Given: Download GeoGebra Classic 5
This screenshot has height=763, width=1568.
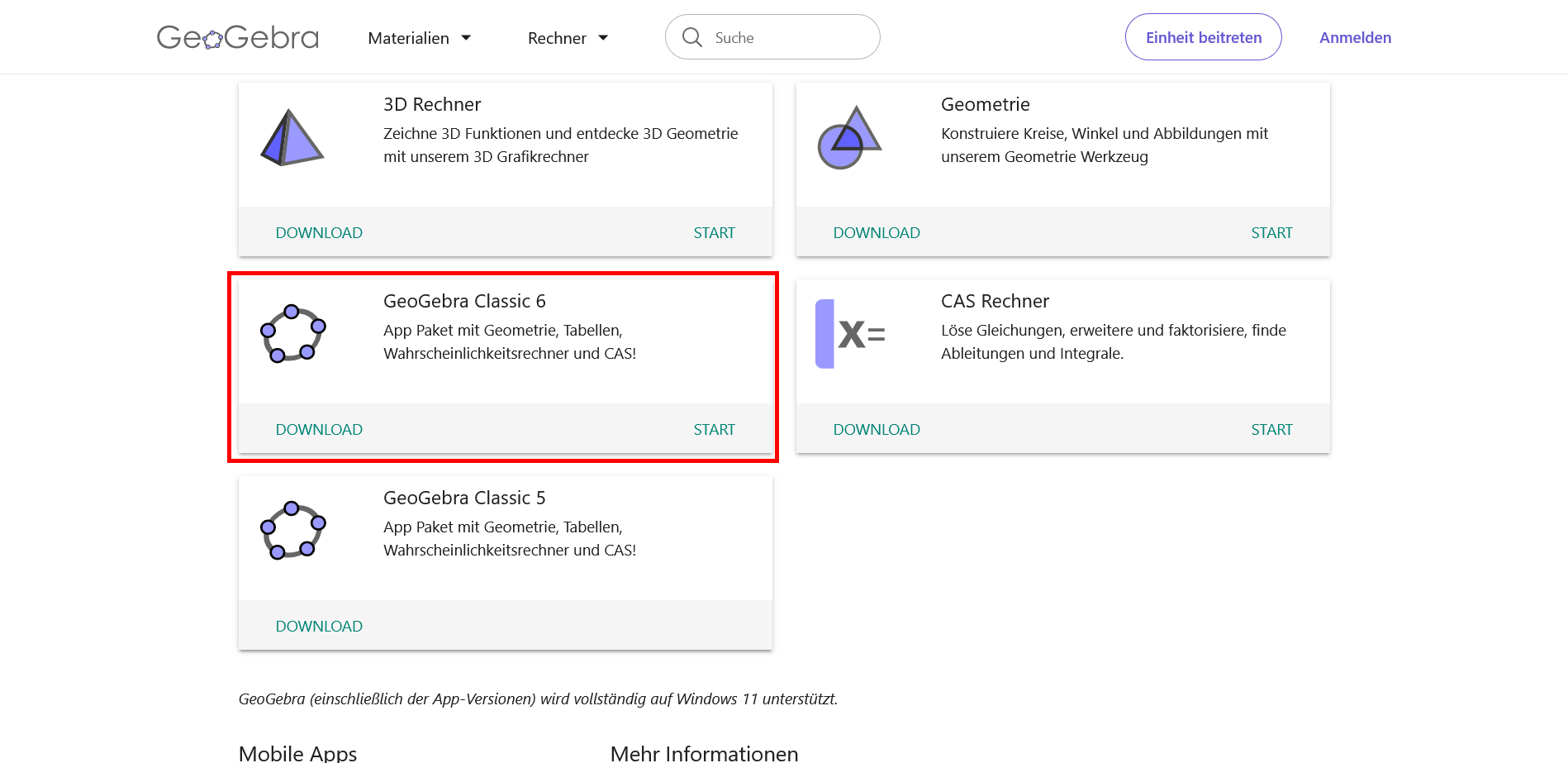Looking at the screenshot, I should click(x=319, y=627).
